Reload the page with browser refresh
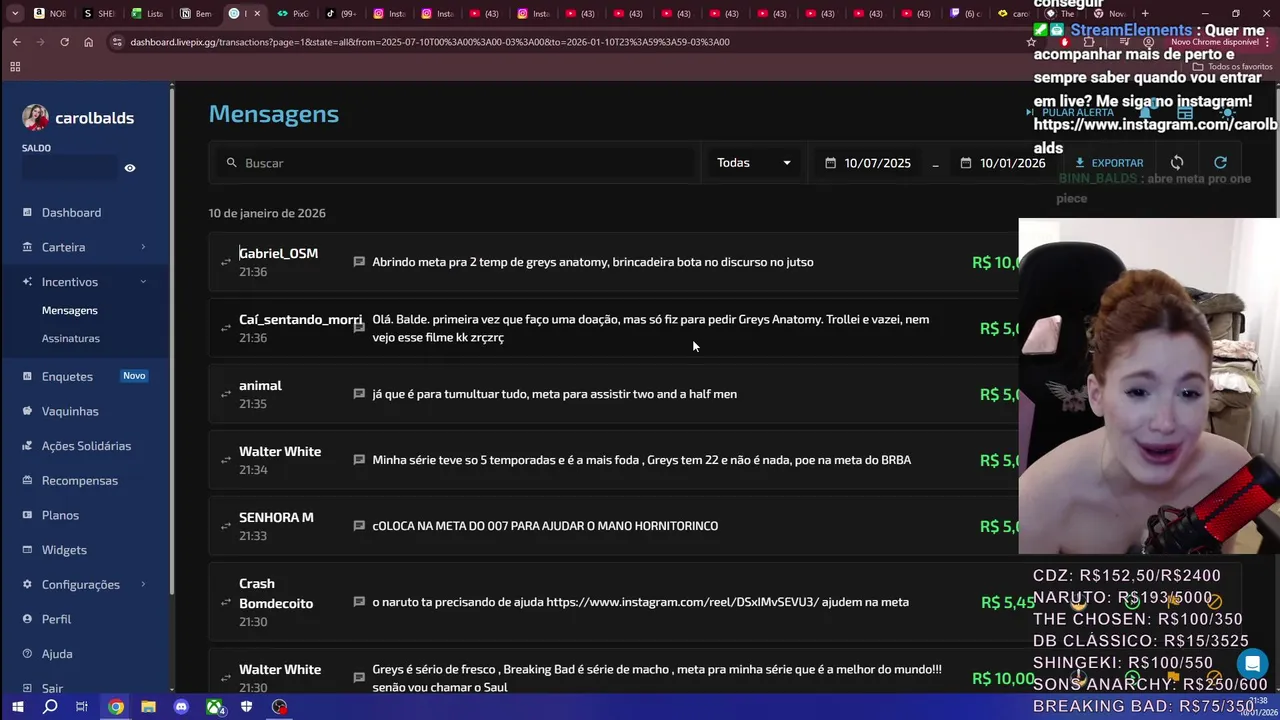Screen dimensions: 1280x720 tap(64, 42)
